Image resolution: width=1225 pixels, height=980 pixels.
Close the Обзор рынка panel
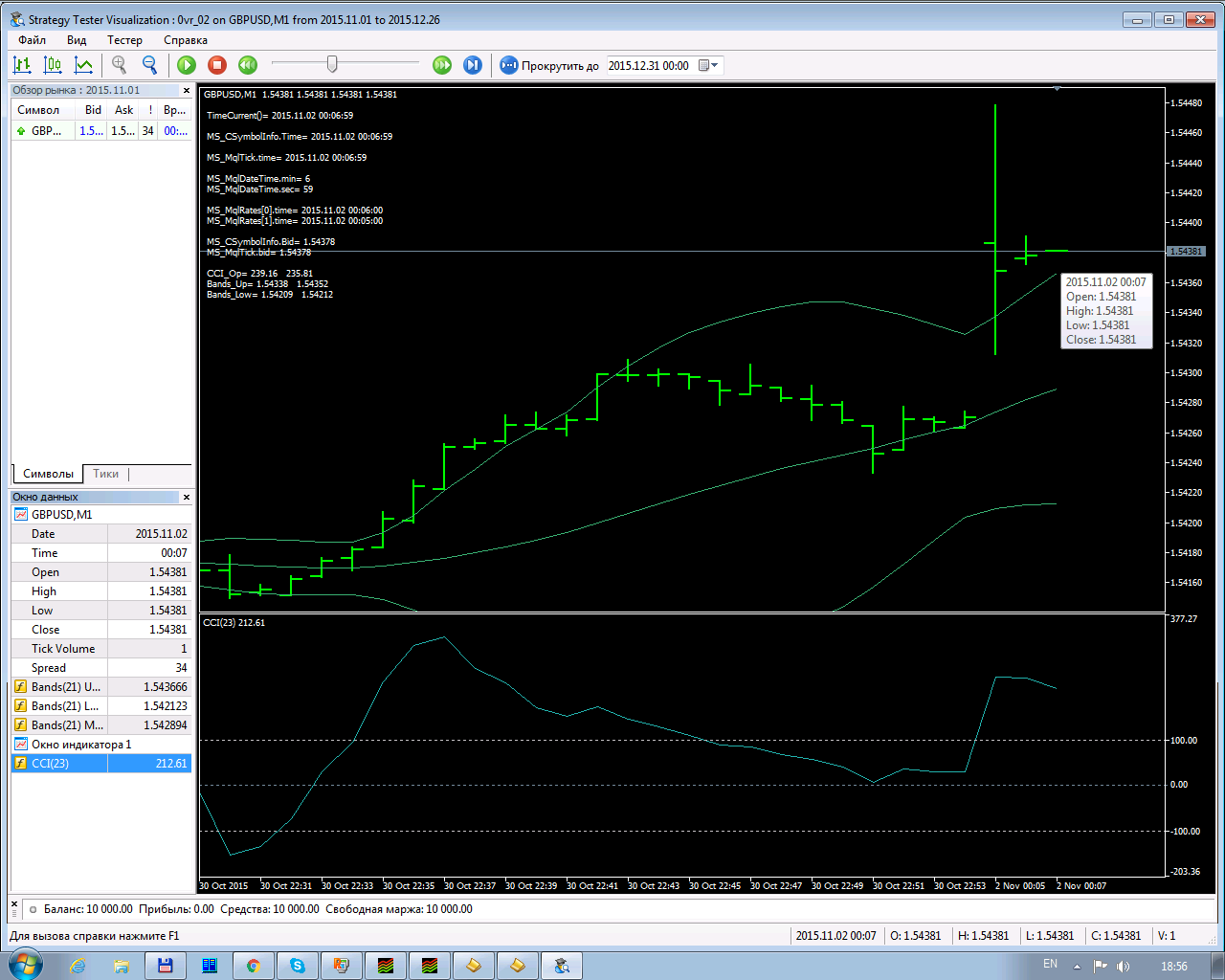pyautogui.click(x=187, y=91)
